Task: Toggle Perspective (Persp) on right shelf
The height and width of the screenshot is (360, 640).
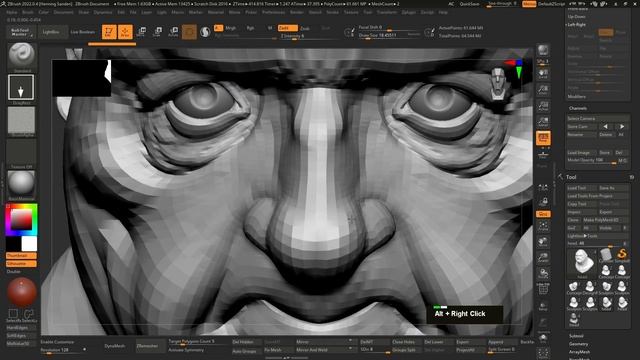Action: coord(543,138)
